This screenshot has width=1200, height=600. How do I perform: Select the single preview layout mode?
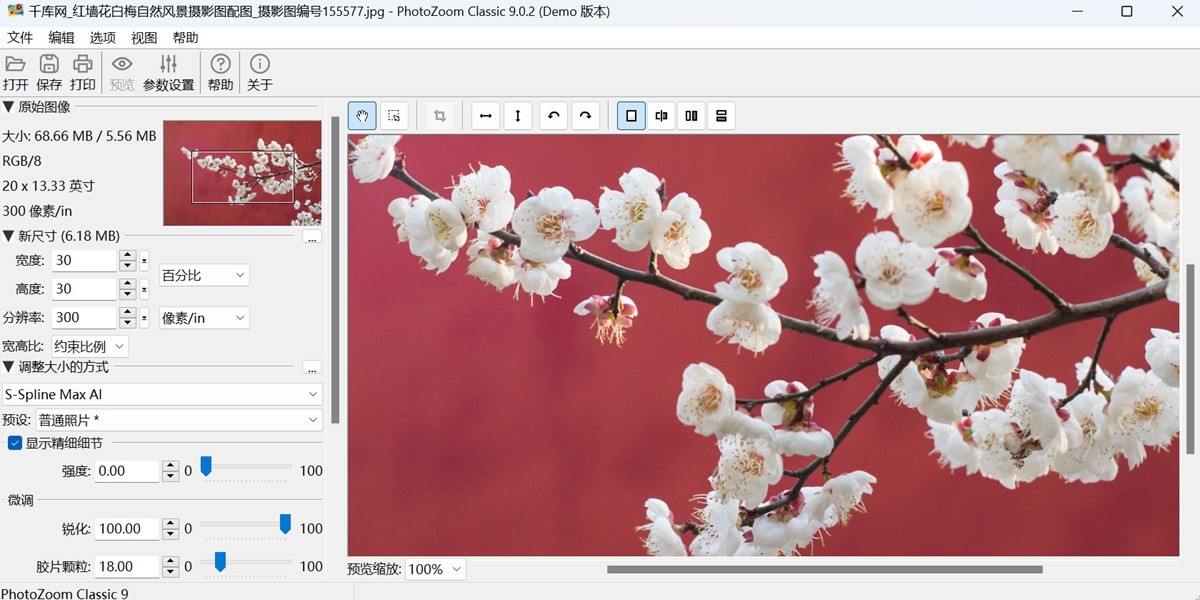tap(630, 115)
